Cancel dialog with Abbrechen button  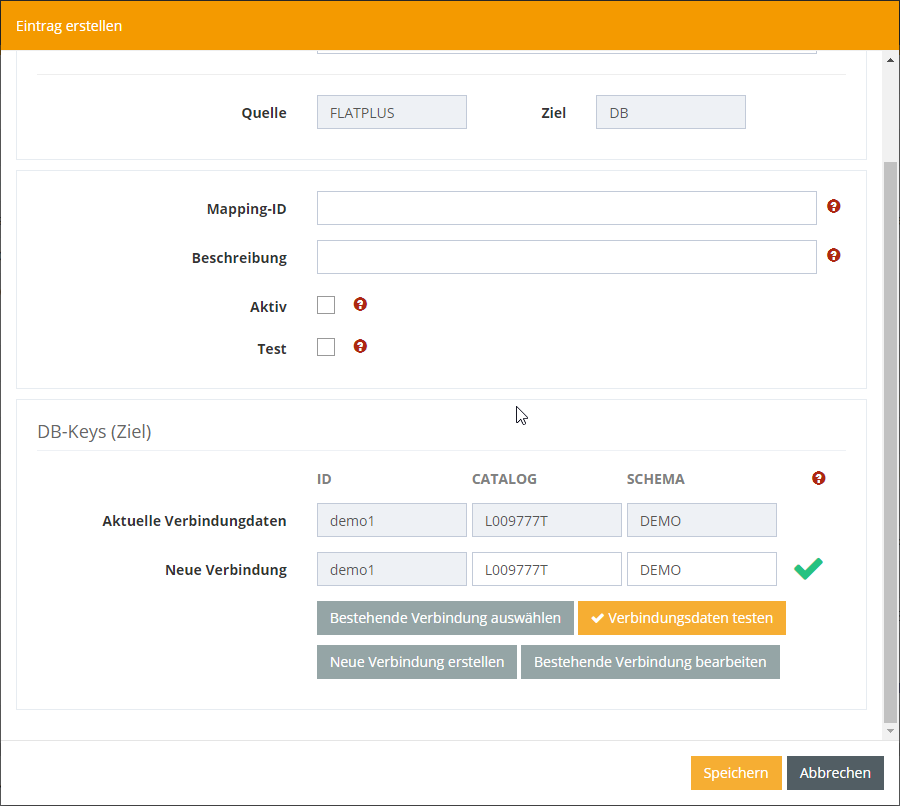pos(835,773)
